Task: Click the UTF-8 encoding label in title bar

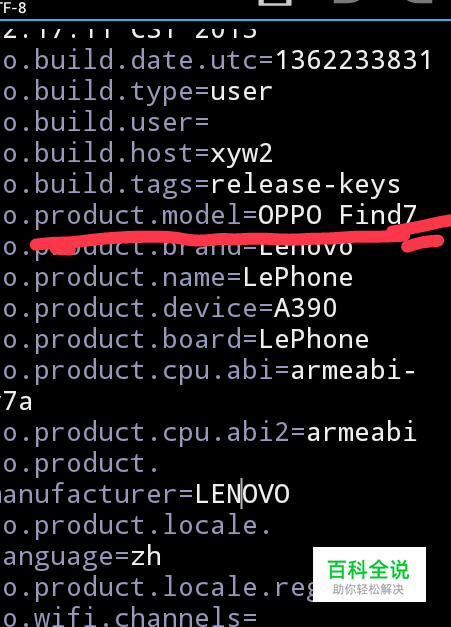Action: (13, 8)
